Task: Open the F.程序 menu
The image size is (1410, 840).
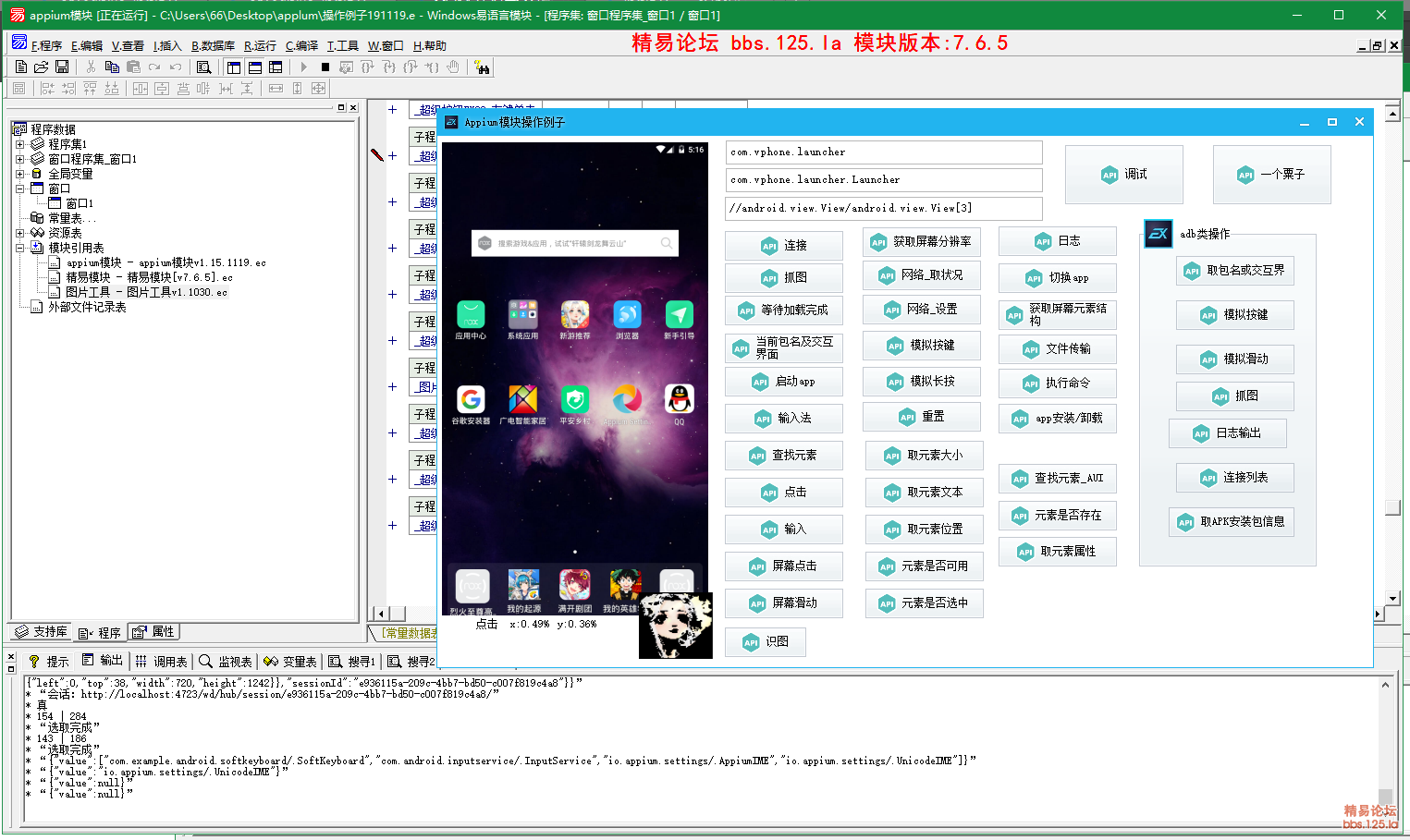Action: pyautogui.click(x=46, y=45)
